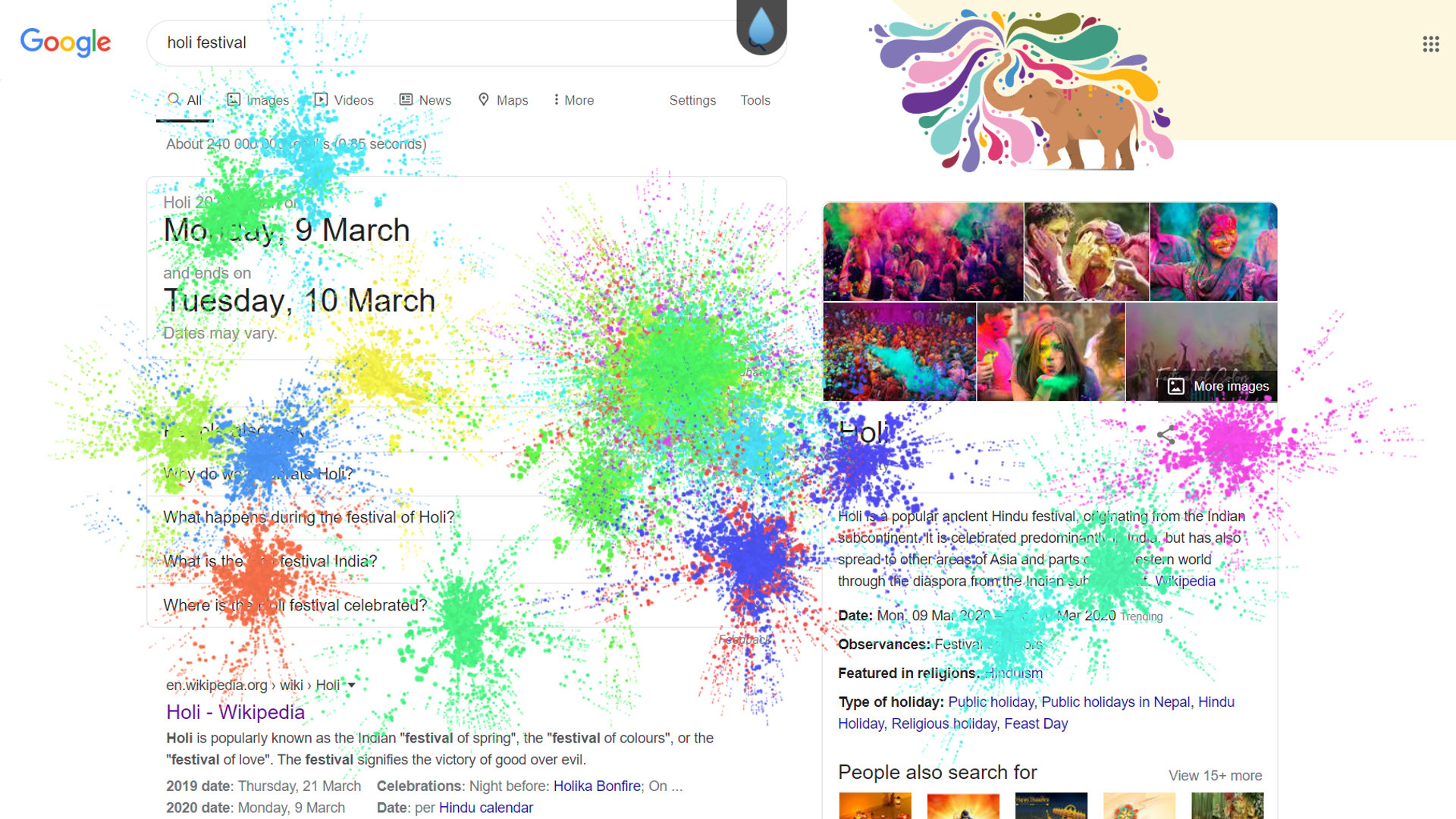Open the Images tab icon
Viewport: 1456px width, 819px height.
(234, 99)
